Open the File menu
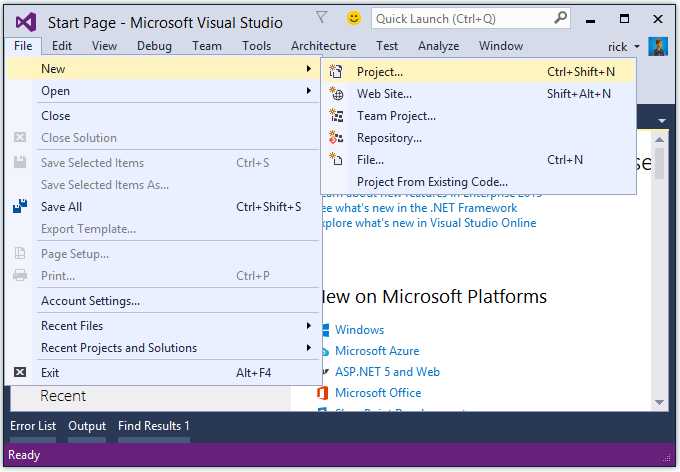This screenshot has height=472, width=680. [x=23, y=46]
